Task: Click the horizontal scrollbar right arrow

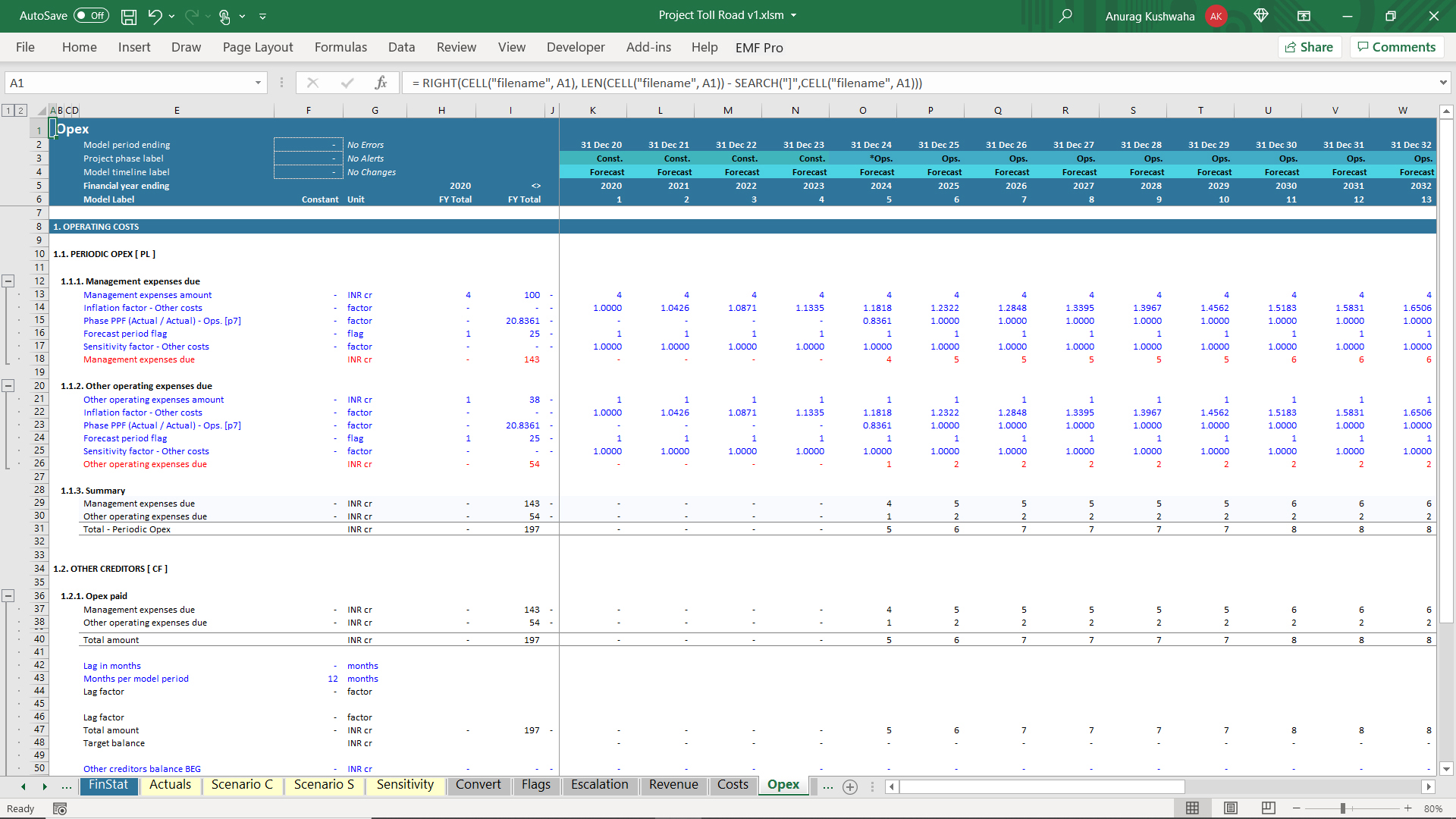Action: [x=1428, y=787]
